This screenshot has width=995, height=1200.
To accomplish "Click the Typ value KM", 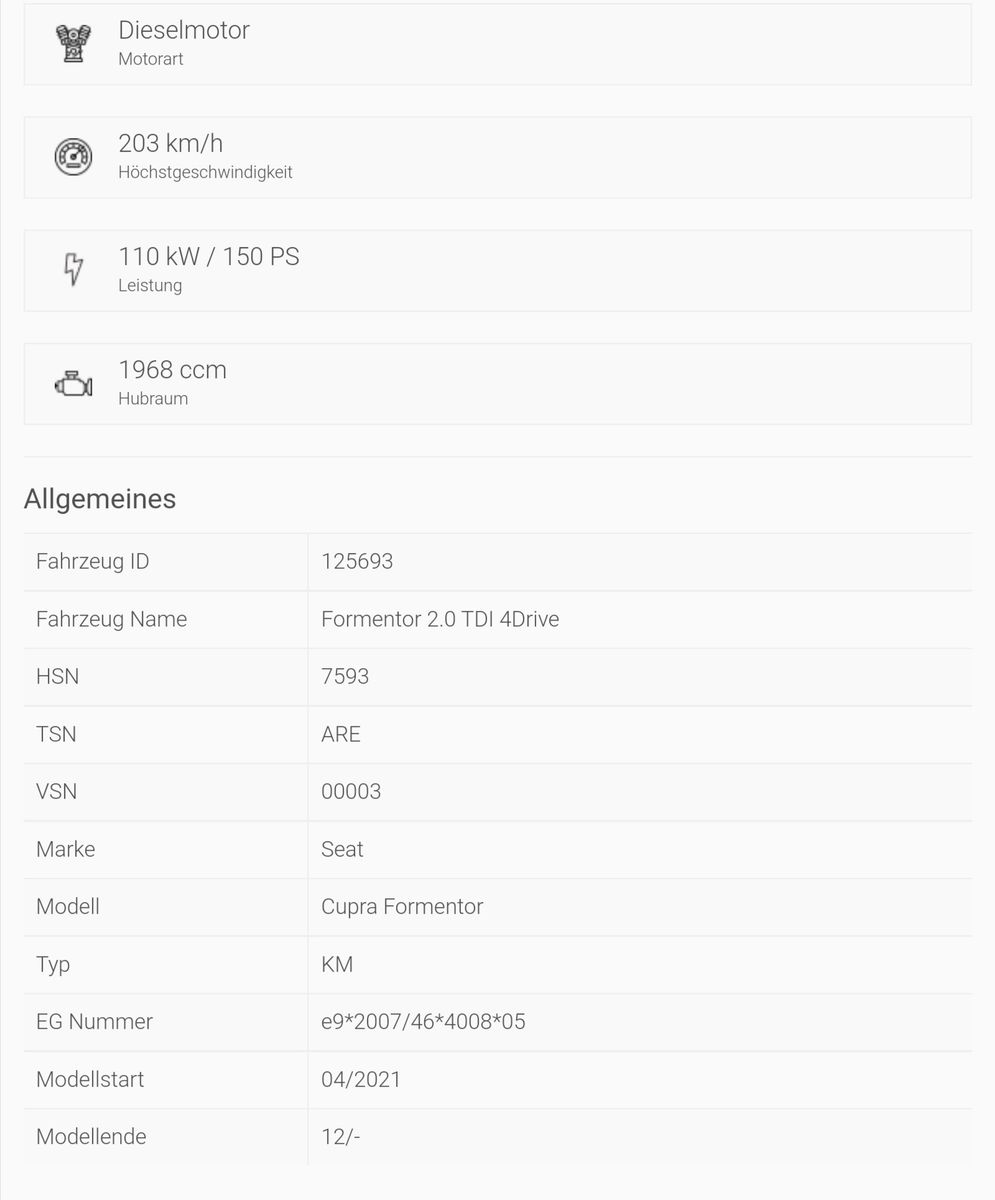I will coord(337,965).
